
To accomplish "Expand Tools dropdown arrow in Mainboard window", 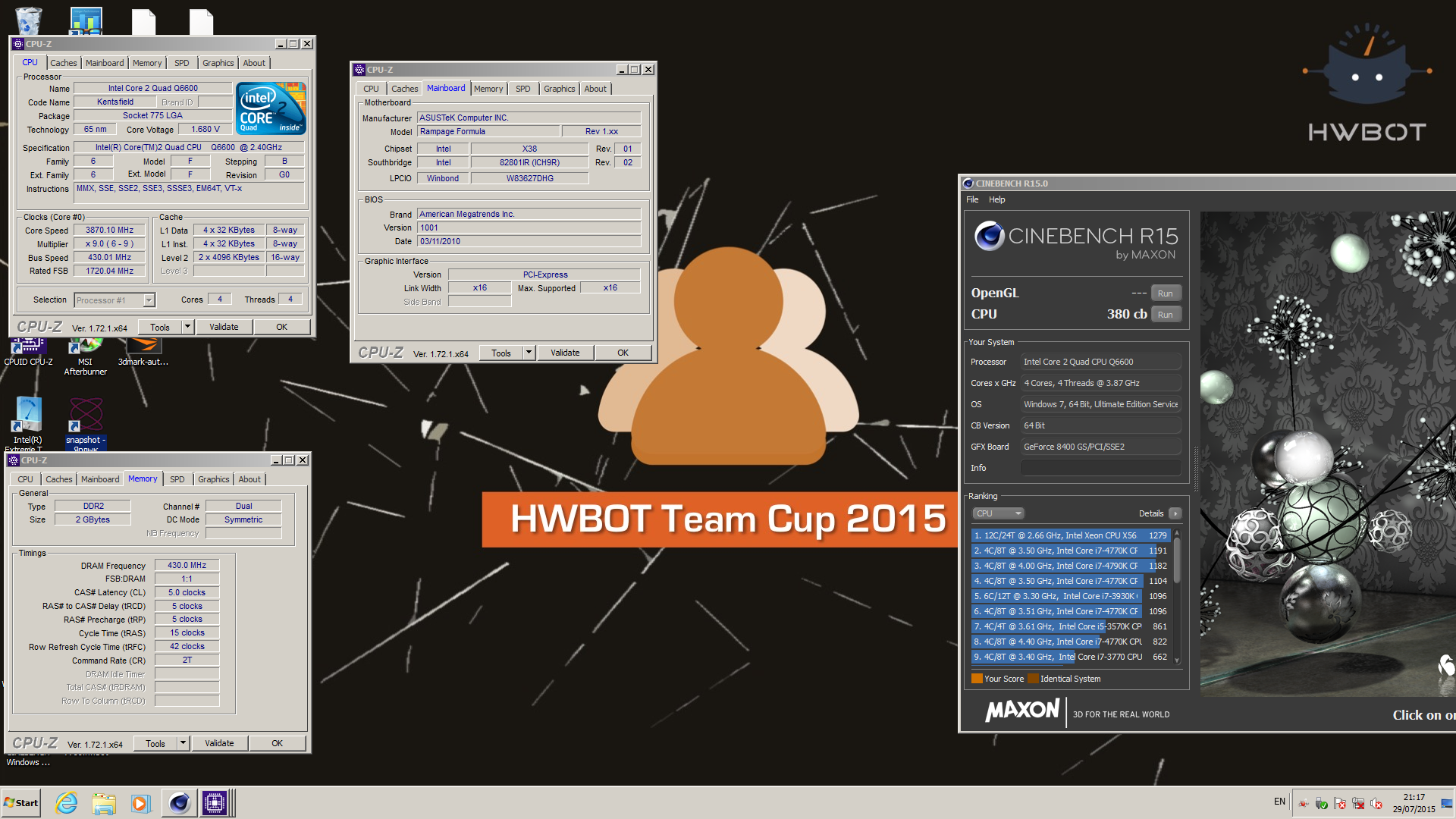I will pyautogui.click(x=529, y=353).
